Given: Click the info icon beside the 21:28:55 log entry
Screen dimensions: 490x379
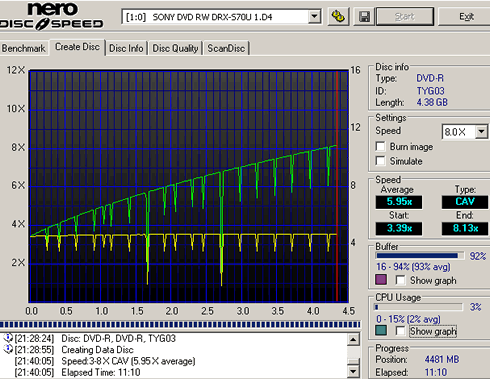Looking at the screenshot, I should [8, 349].
